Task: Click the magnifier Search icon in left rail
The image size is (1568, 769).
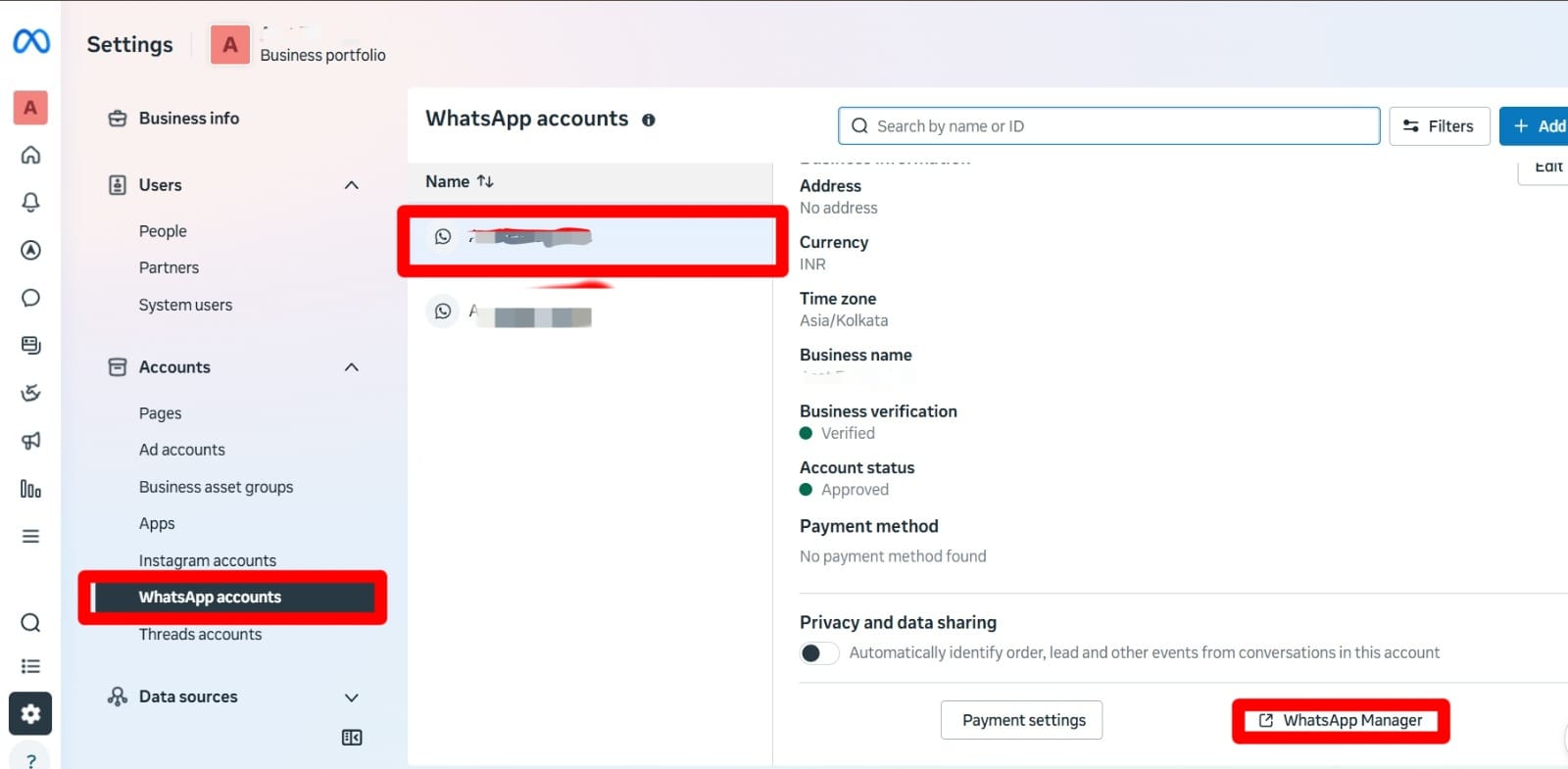Action: click(30, 623)
